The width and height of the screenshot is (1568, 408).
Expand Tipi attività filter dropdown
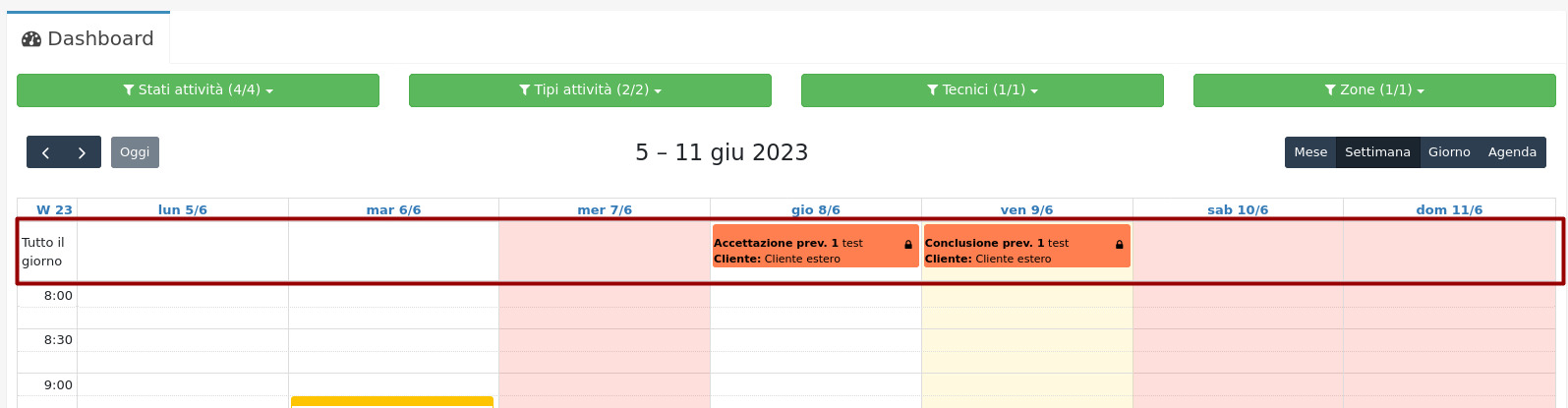pos(590,90)
